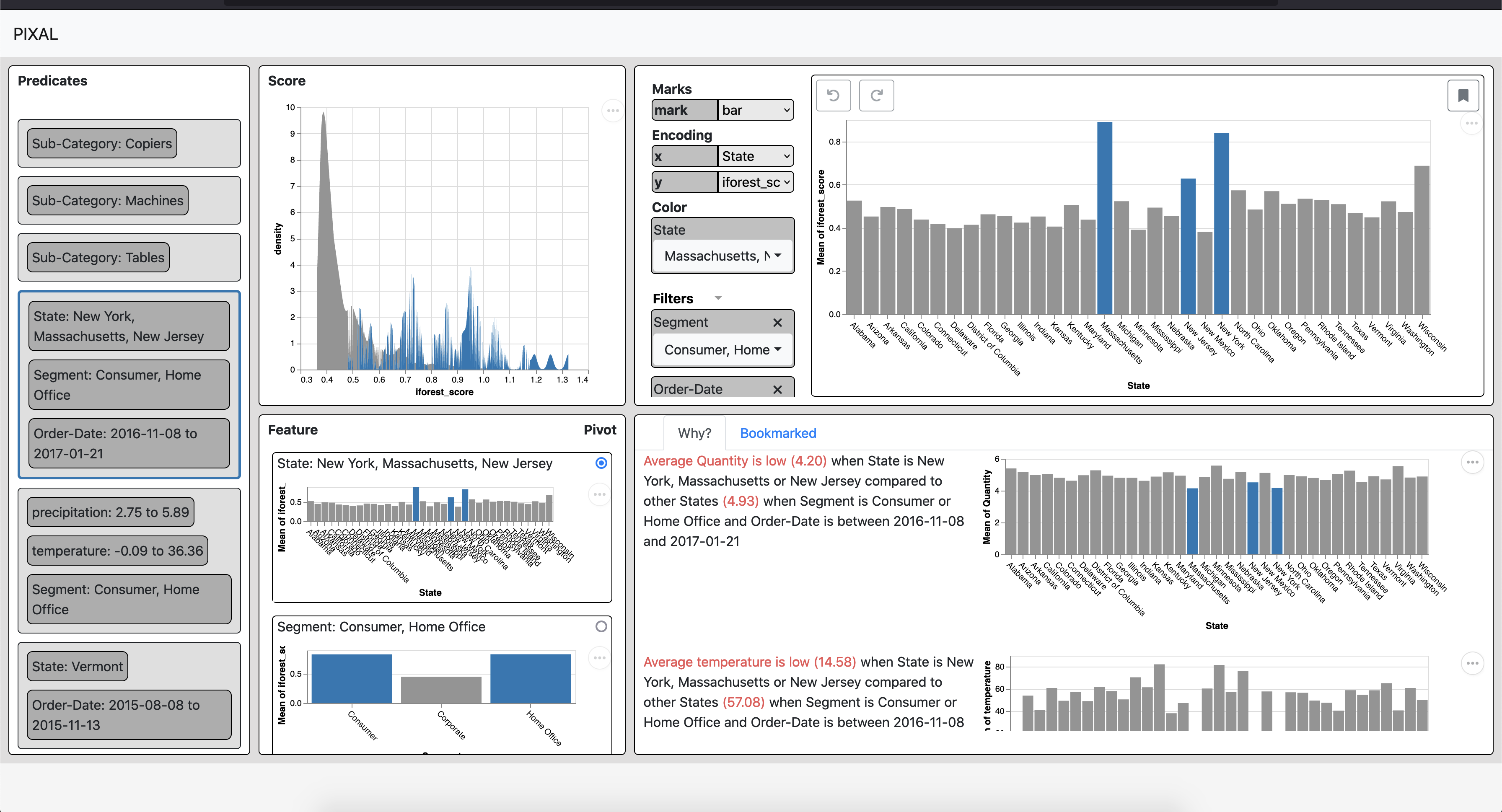The image size is (1502, 812).
Task: Open main State chart ellipsis menu
Action: (1471, 123)
